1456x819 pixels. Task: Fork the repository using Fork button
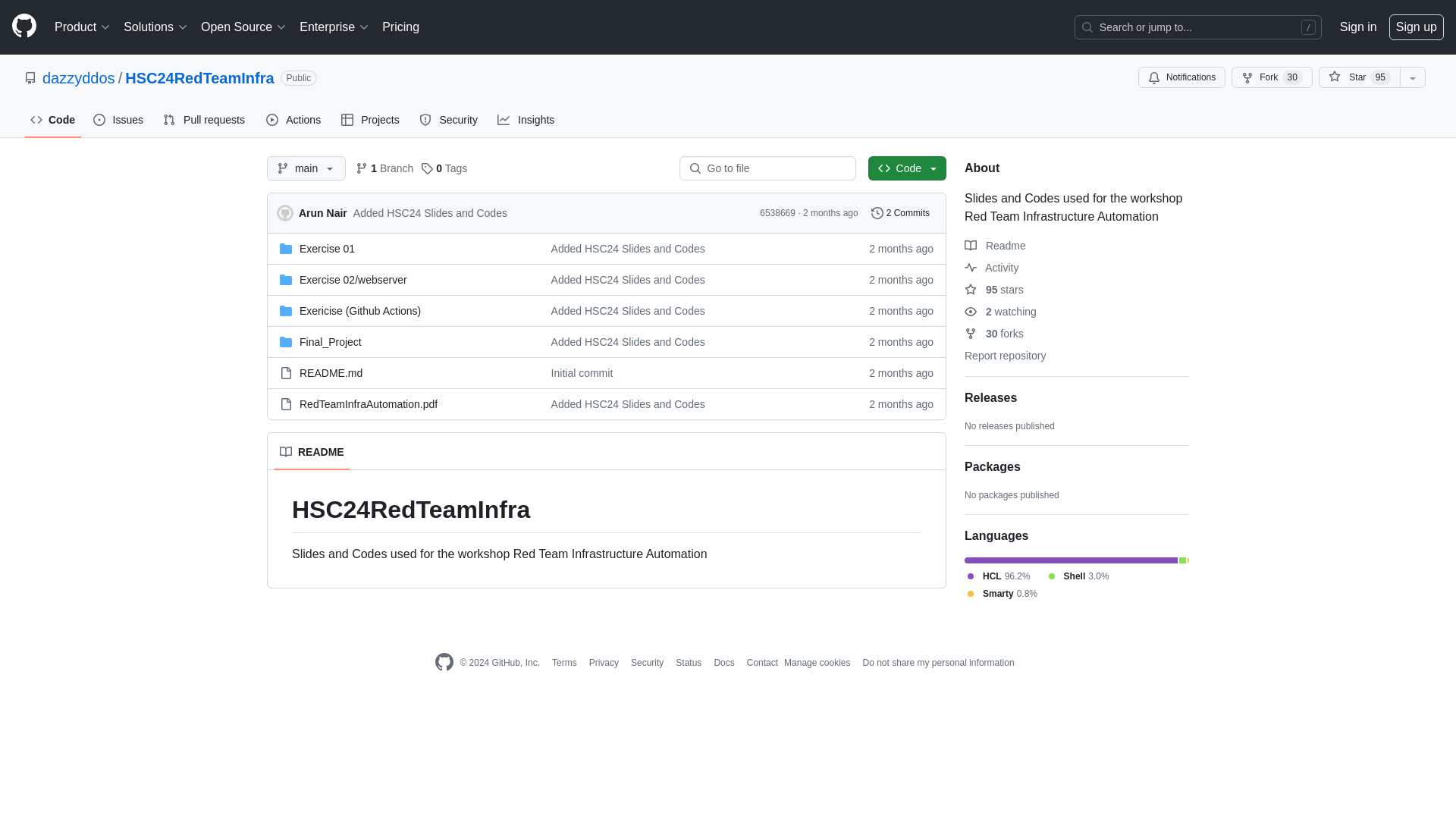coord(1272,77)
